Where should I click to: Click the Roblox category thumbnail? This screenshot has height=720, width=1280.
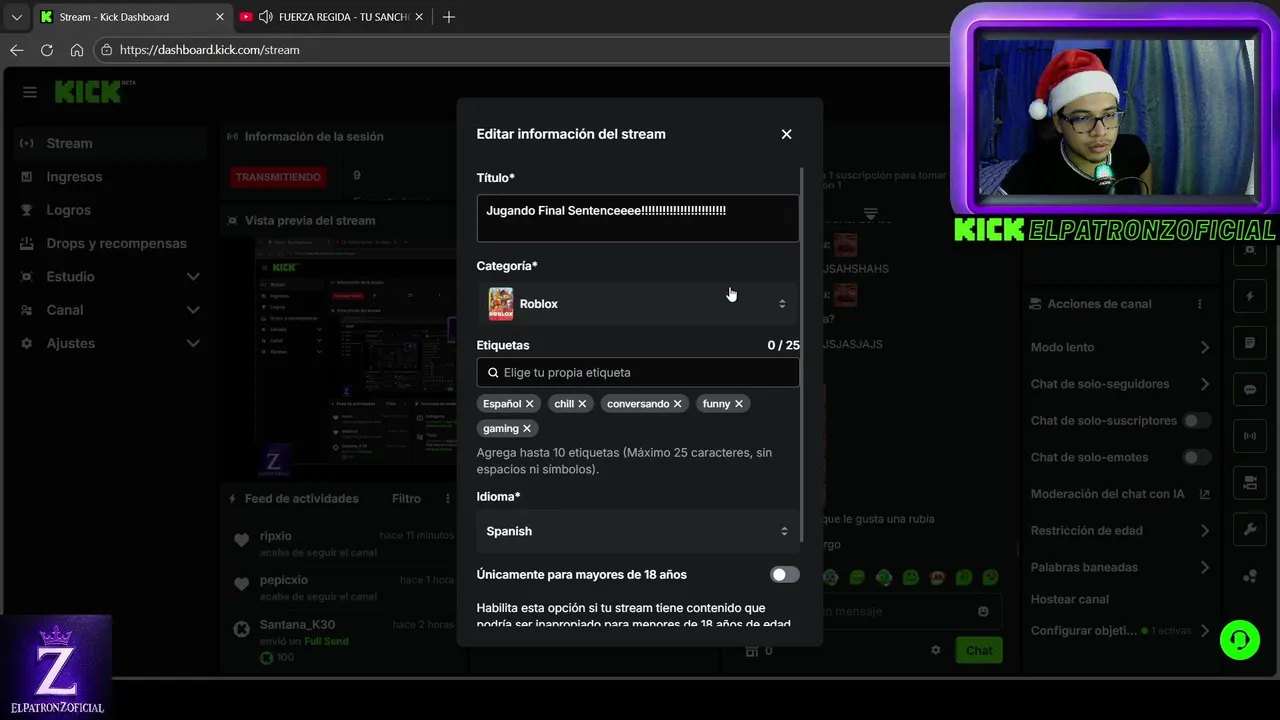500,304
